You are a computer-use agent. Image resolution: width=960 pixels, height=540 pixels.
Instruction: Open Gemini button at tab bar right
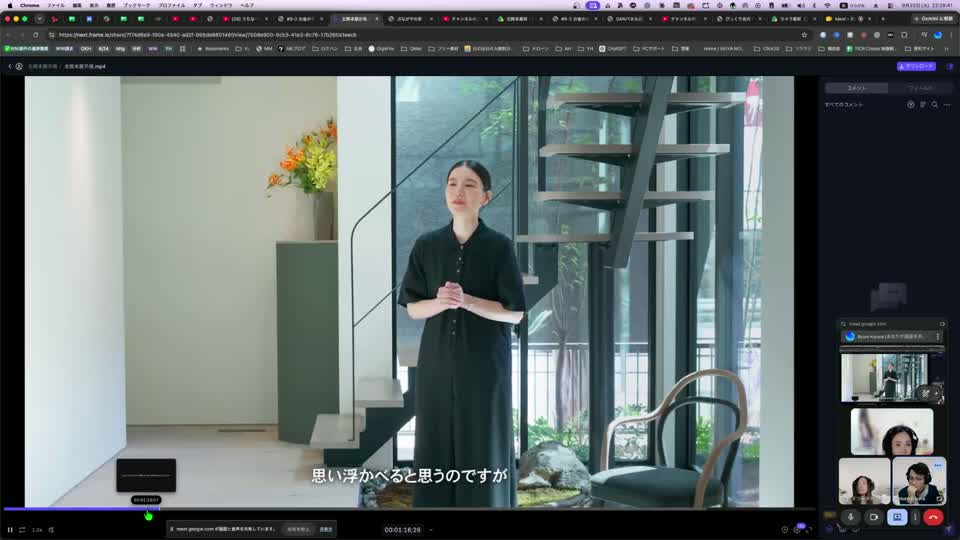click(x=933, y=19)
